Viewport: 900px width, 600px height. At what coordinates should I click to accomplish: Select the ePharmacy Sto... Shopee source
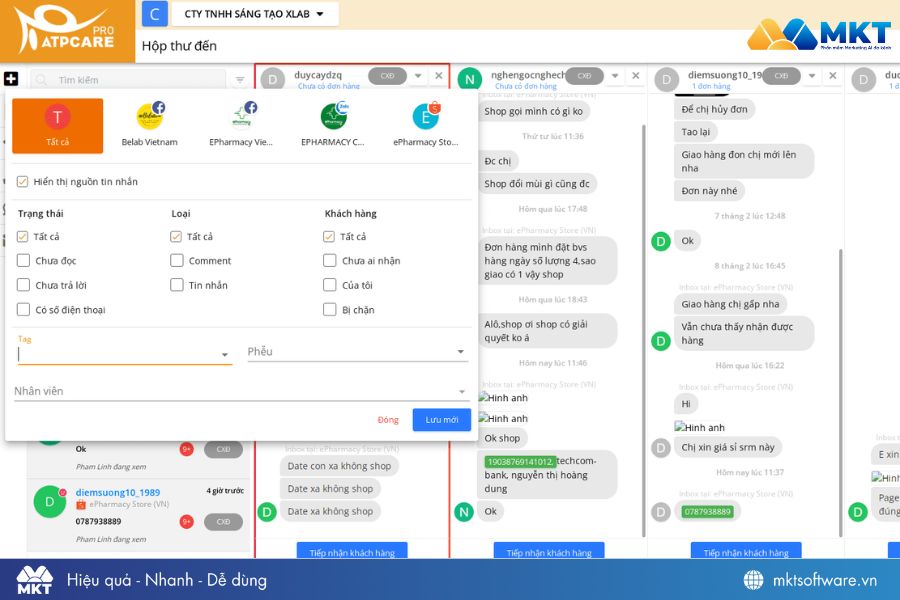pyautogui.click(x=425, y=126)
